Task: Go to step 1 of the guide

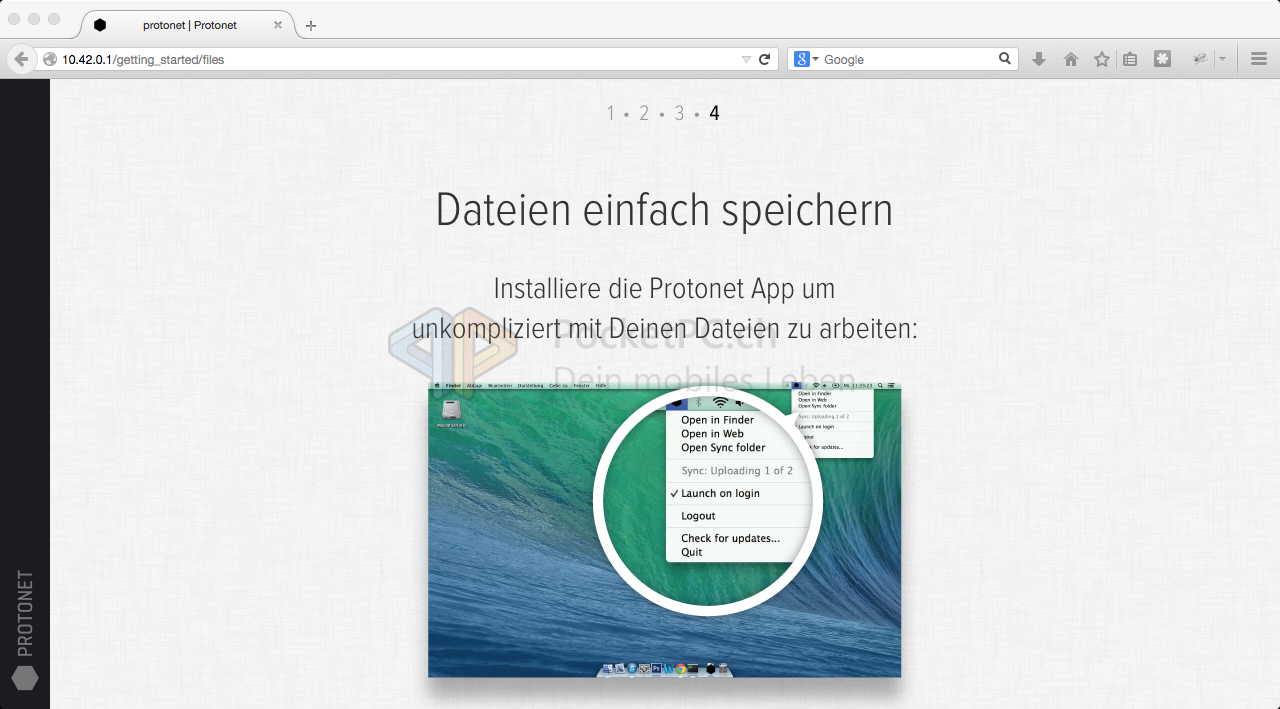Action: click(610, 113)
